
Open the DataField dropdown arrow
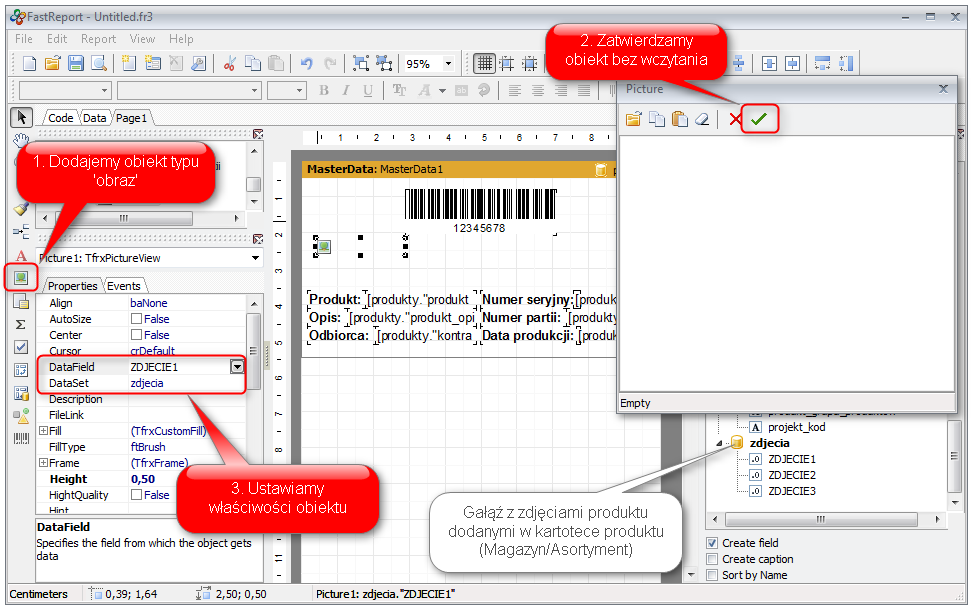point(237,367)
